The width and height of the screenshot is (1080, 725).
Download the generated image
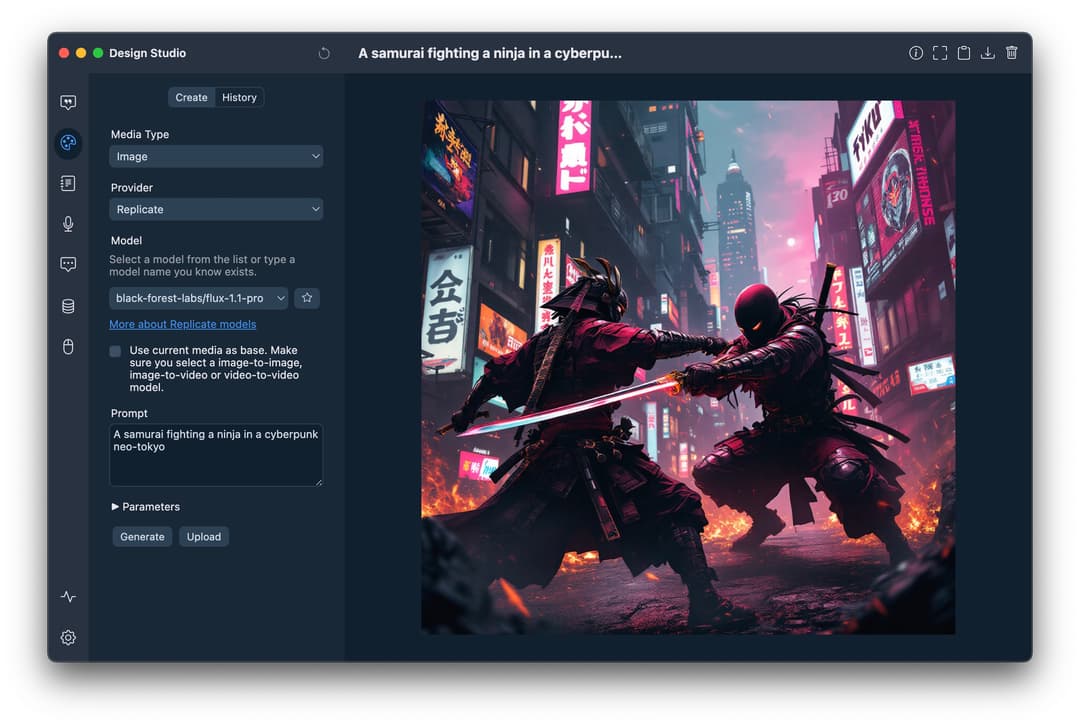[988, 53]
